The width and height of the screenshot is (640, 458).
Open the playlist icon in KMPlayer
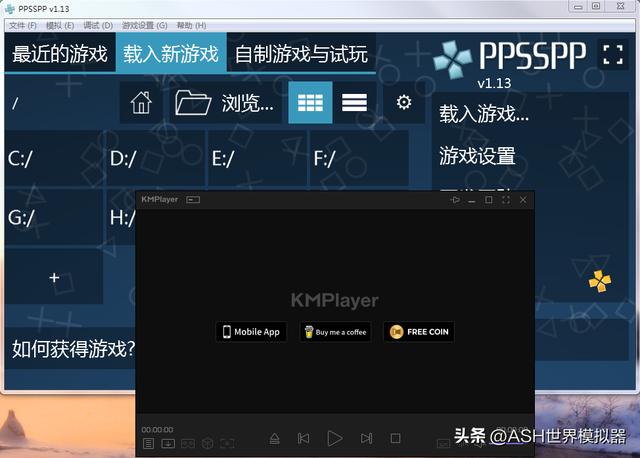click(x=148, y=443)
